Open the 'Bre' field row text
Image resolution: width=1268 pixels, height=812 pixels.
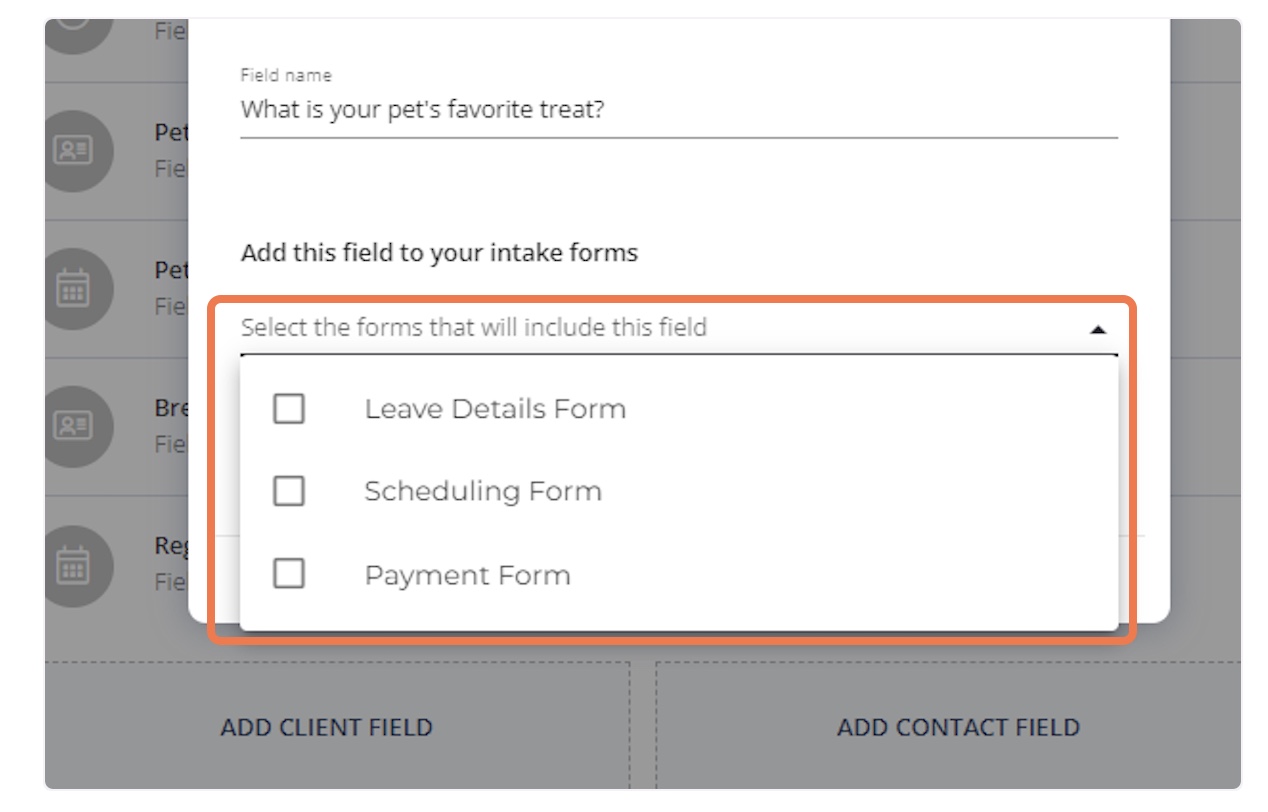pos(170,411)
